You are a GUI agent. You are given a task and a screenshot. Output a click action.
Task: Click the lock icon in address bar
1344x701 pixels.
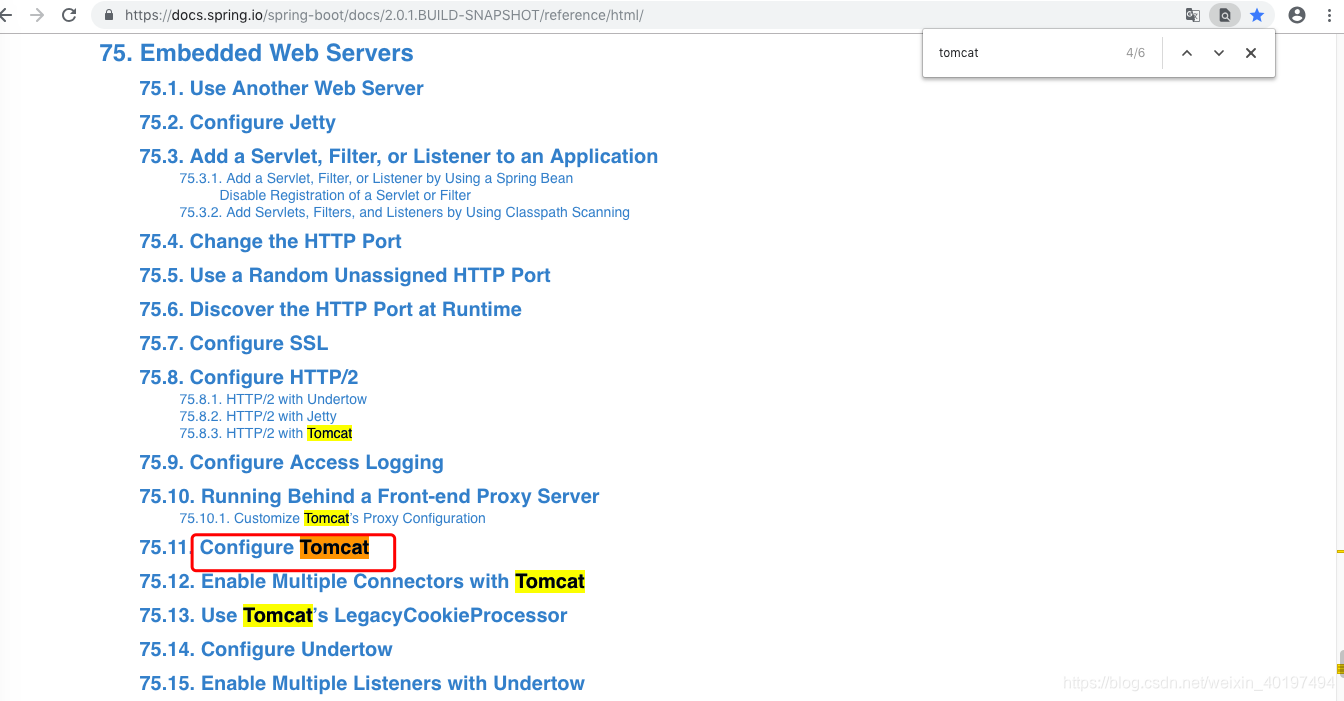[x=110, y=15]
